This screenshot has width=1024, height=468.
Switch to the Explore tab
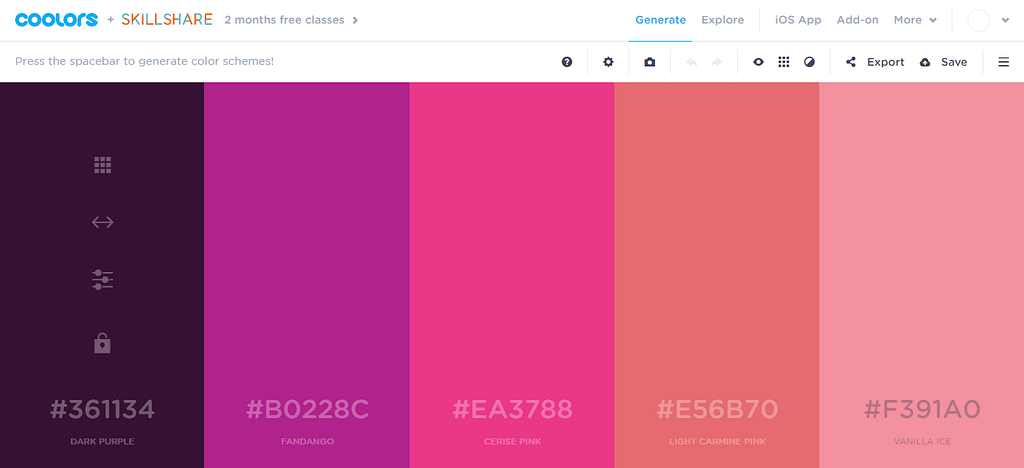(x=722, y=20)
